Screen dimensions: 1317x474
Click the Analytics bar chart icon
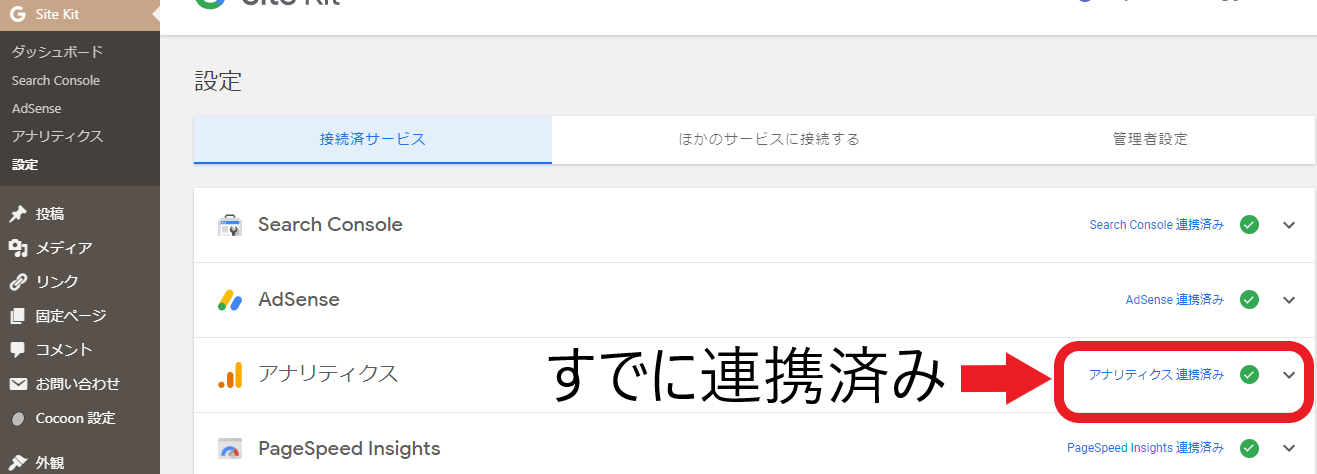(x=230, y=375)
